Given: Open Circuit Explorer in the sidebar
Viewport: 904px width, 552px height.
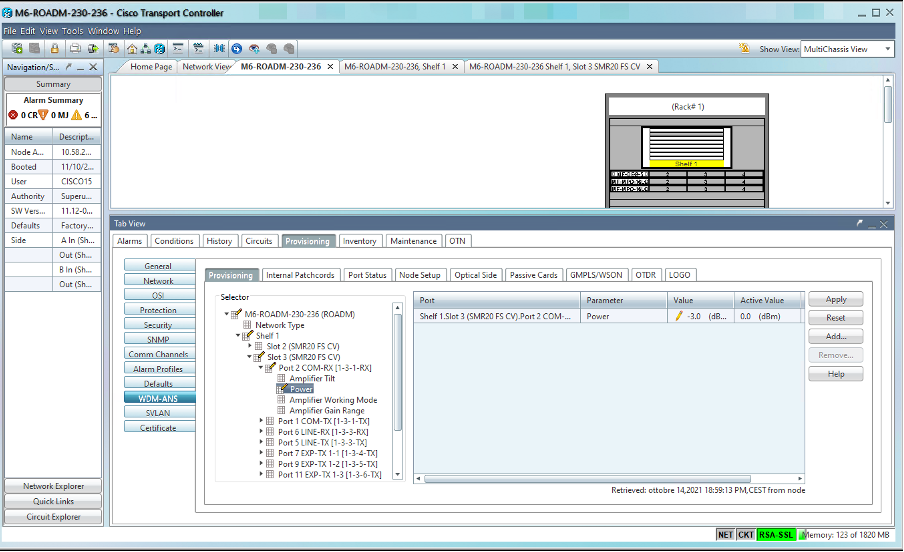Looking at the screenshot, I should (x=54, y=517).
